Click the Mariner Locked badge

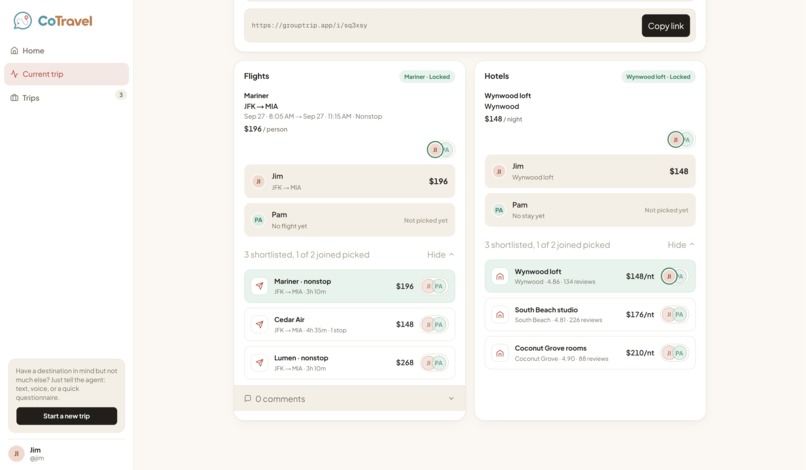[x=427, y=77]
